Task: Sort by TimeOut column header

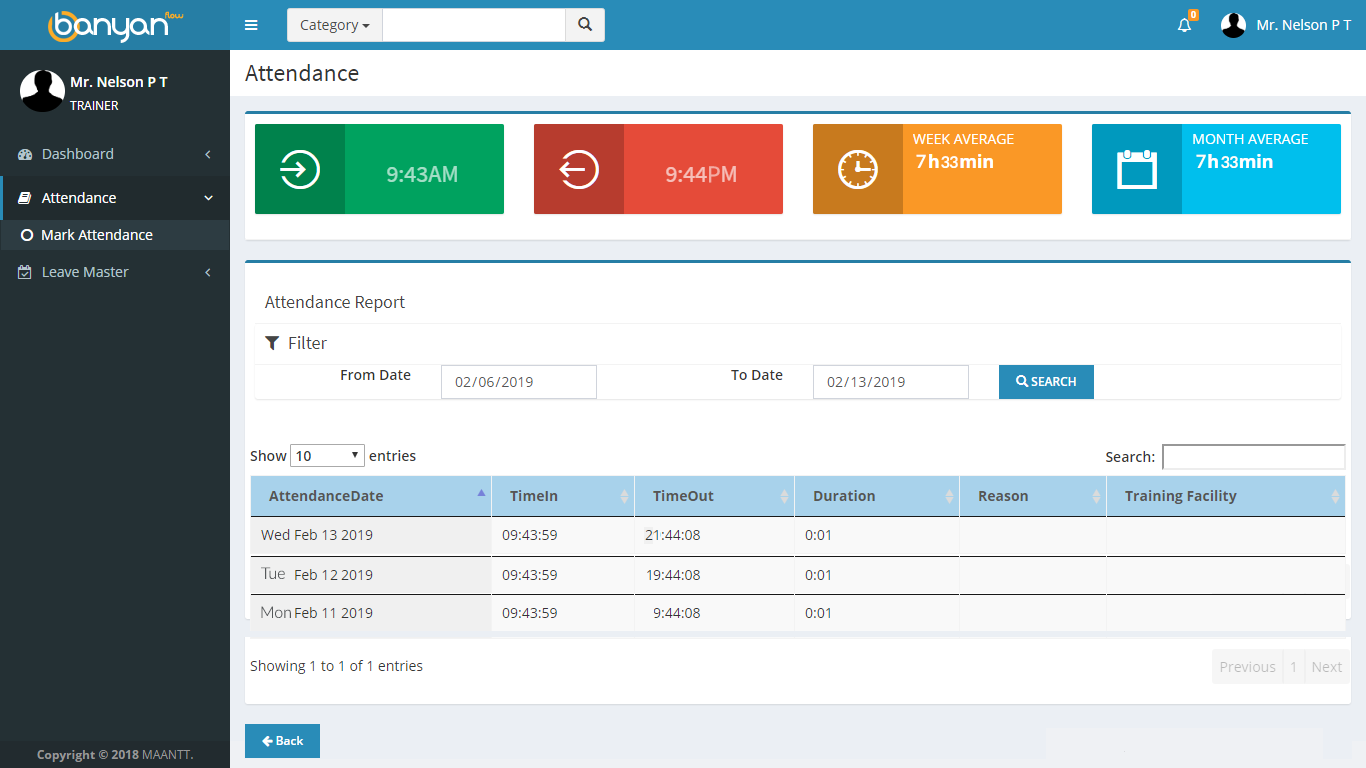Action: click(715, 496)
